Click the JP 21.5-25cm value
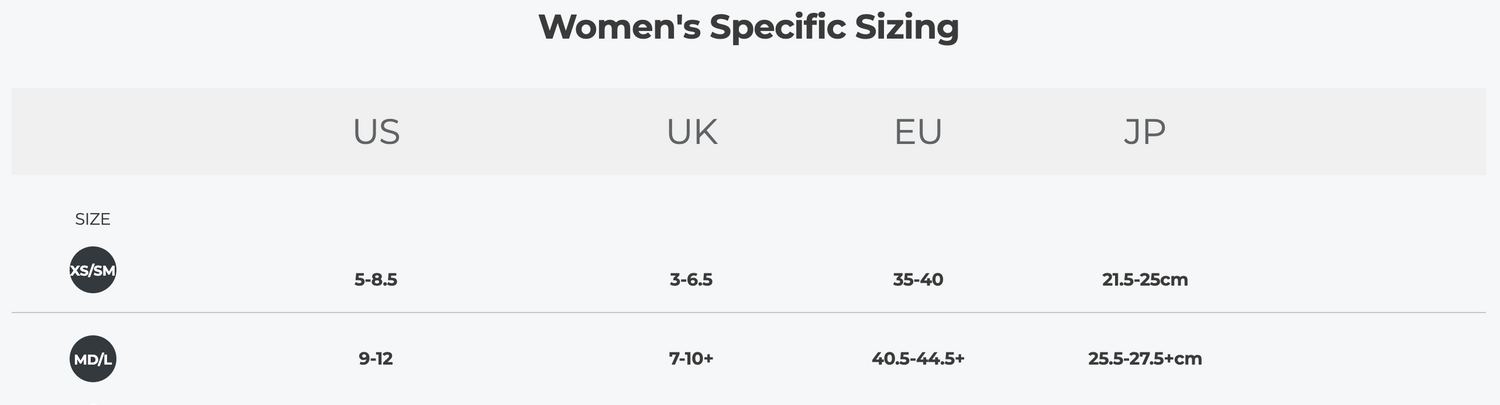This screenshot has height=405, width=1500. click(1145, 280)
